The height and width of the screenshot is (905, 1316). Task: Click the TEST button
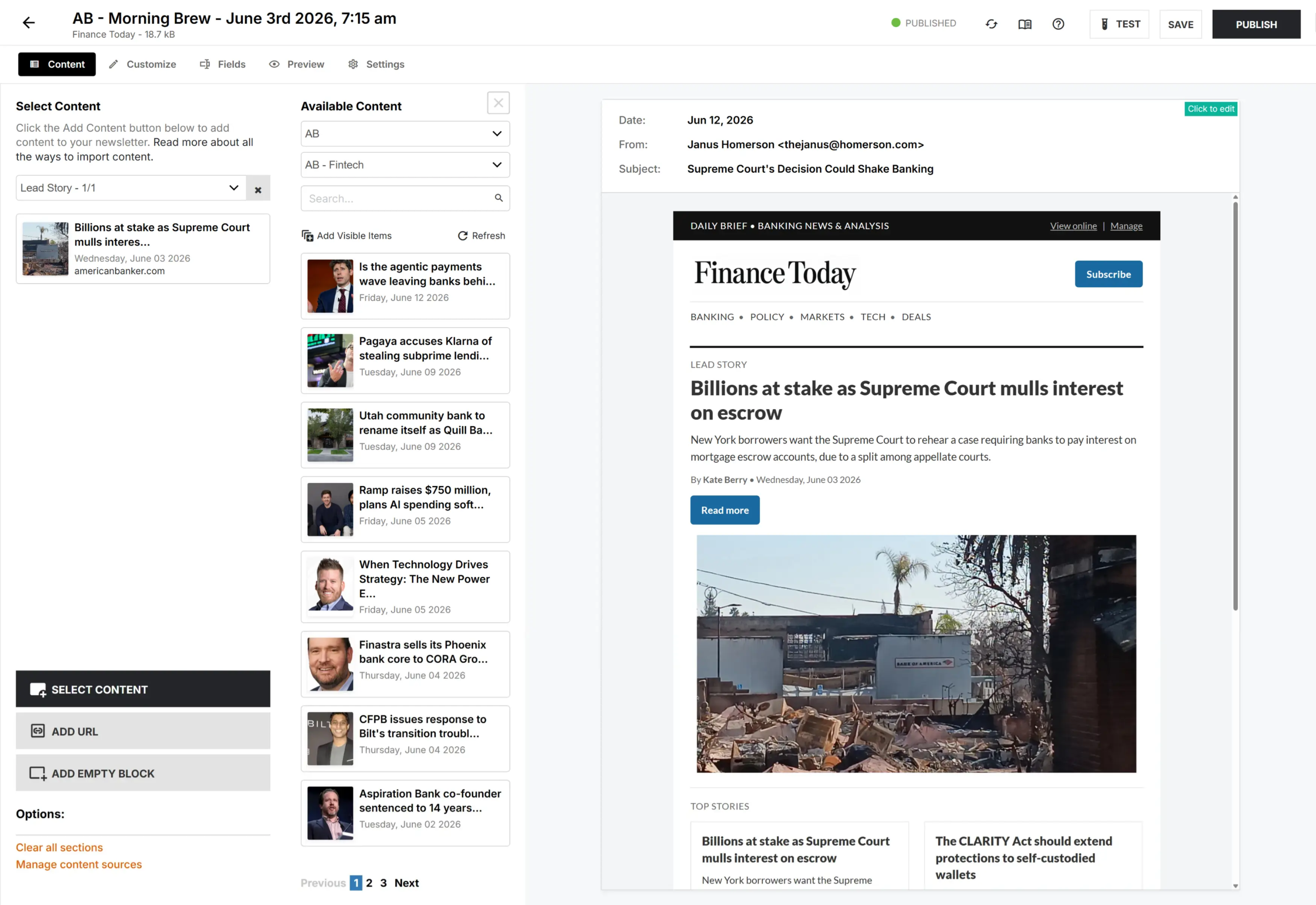tap(1119, 24)
